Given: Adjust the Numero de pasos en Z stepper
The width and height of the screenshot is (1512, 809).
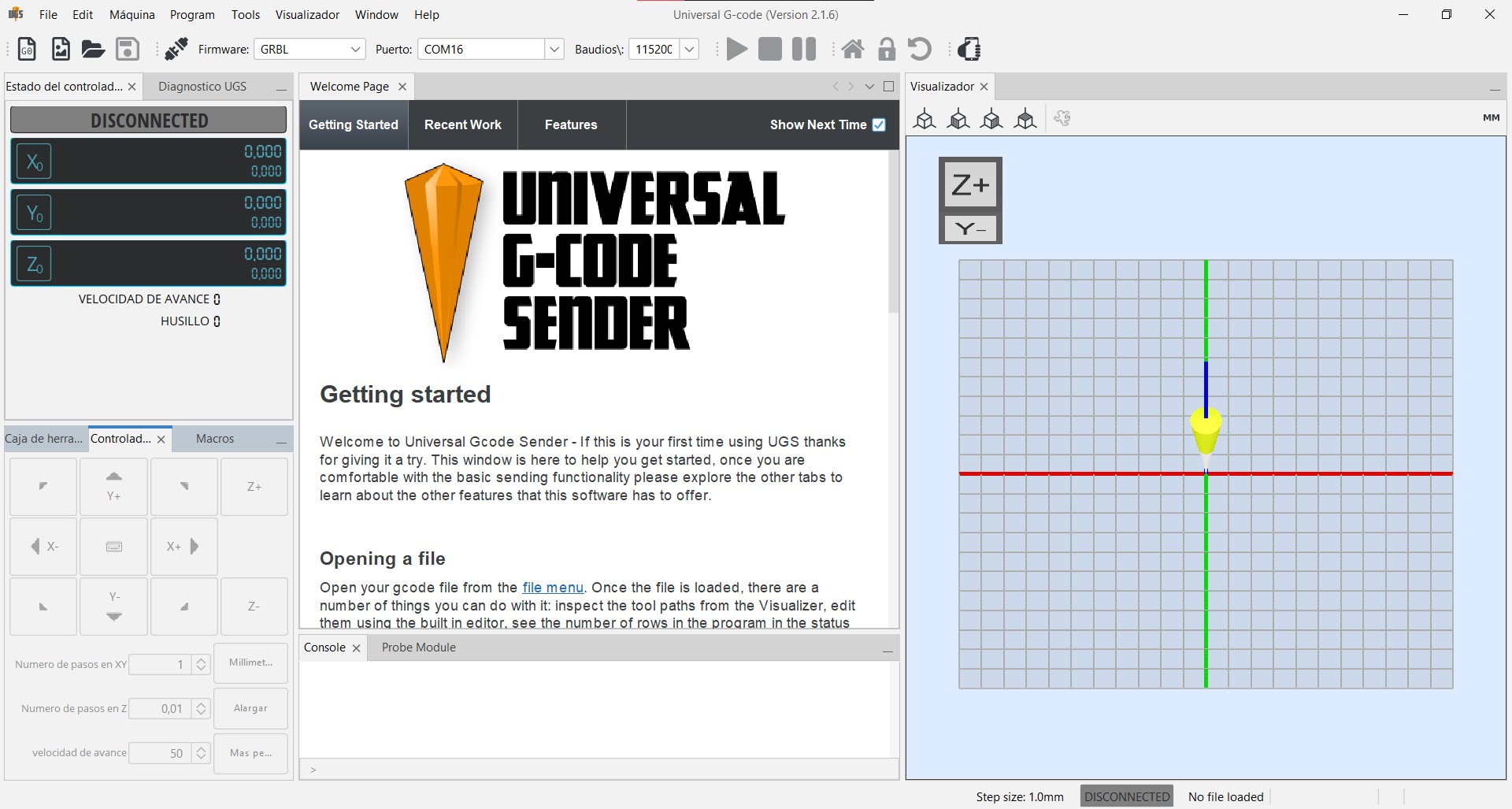Looking at the screenshot, I should pos(201,709).
